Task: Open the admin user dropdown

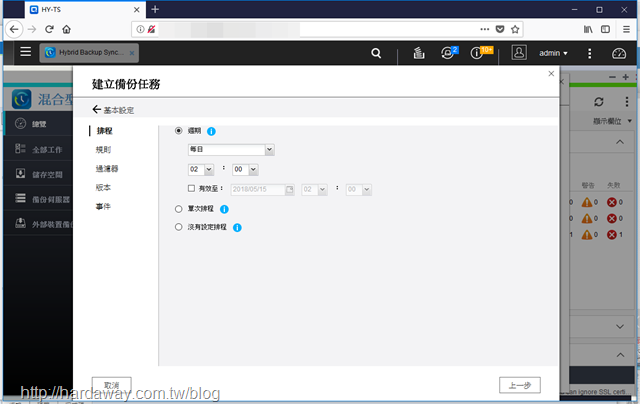Action: point(553,53)
